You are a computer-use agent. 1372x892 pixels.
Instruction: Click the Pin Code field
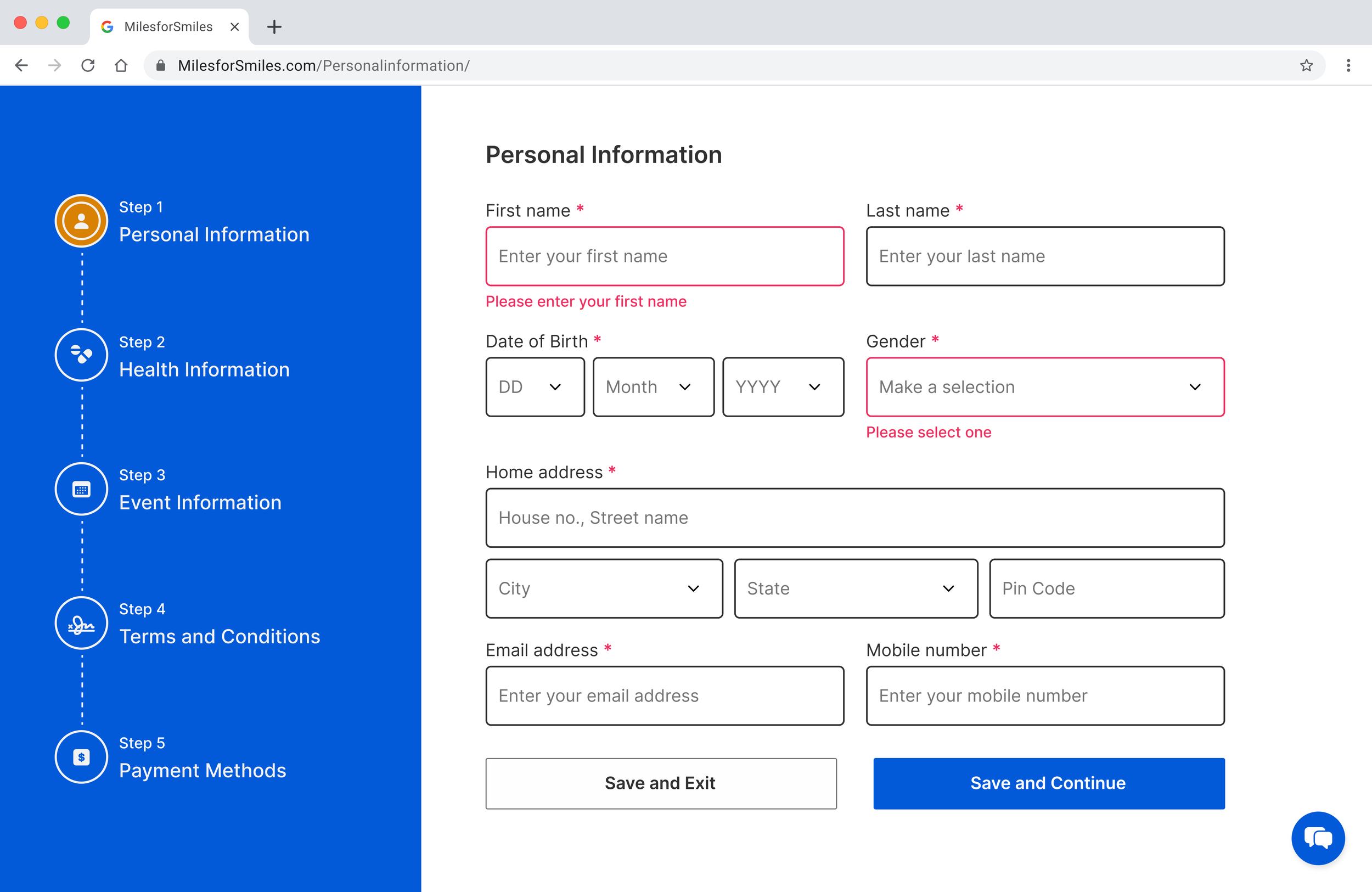pyautogui.click(x=1107, y=588)
